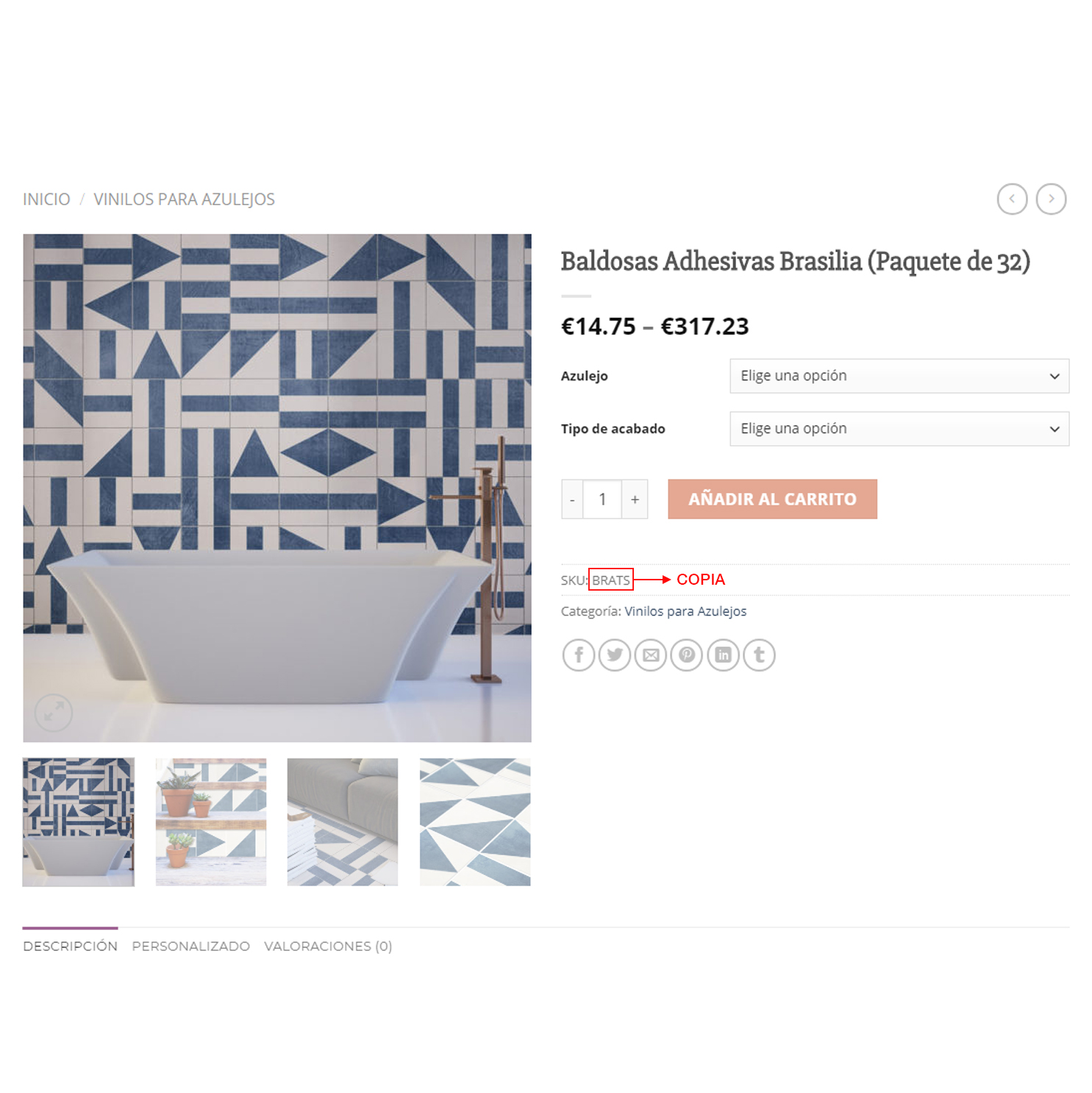
Task: Add product with Añadir al carrito
Action: point(772,499)
